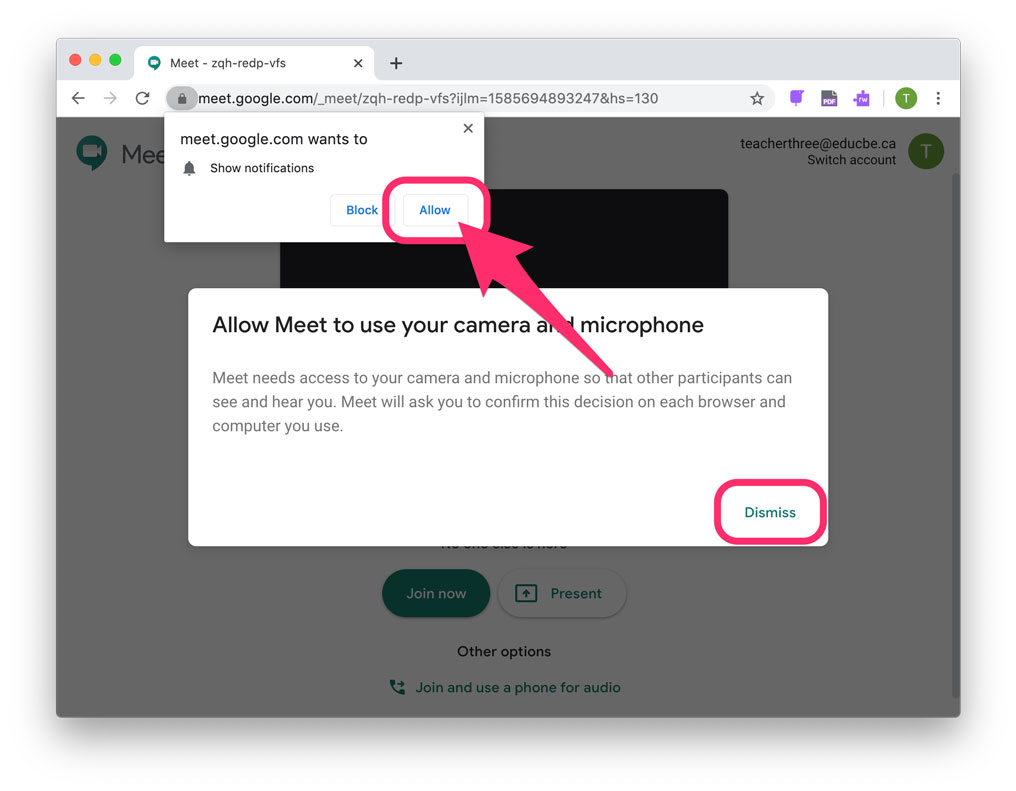This screenshot has height=791, width=1016.
Task: Click the forward navigation arrow
Action: (x=111, y=98)
